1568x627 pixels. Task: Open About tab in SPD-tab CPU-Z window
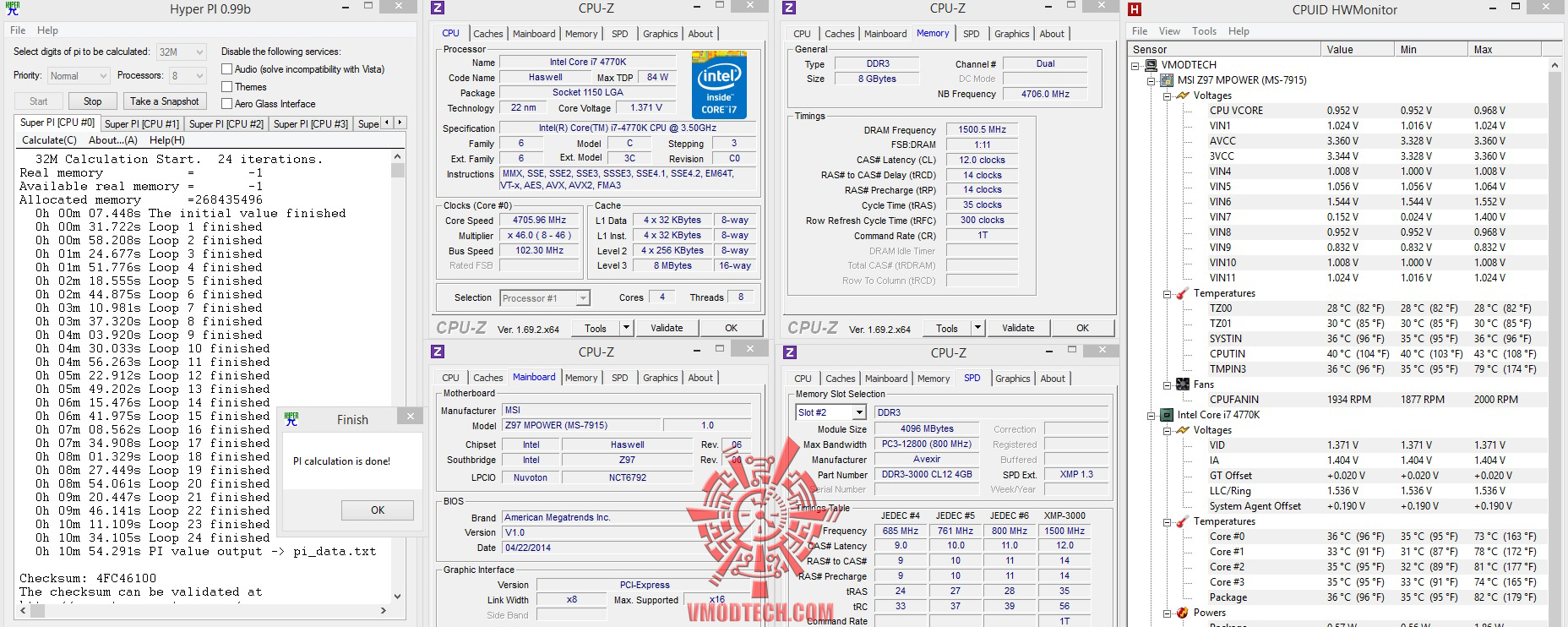pos(1053,379)
